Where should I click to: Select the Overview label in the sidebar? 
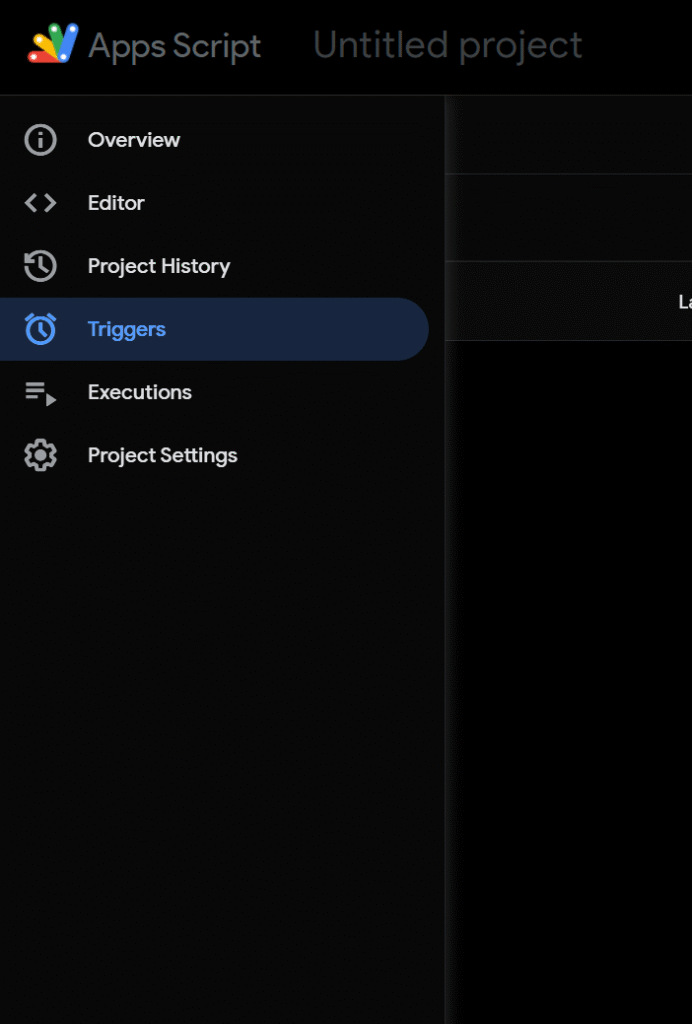pyautogui.click(x=134, y=140)
